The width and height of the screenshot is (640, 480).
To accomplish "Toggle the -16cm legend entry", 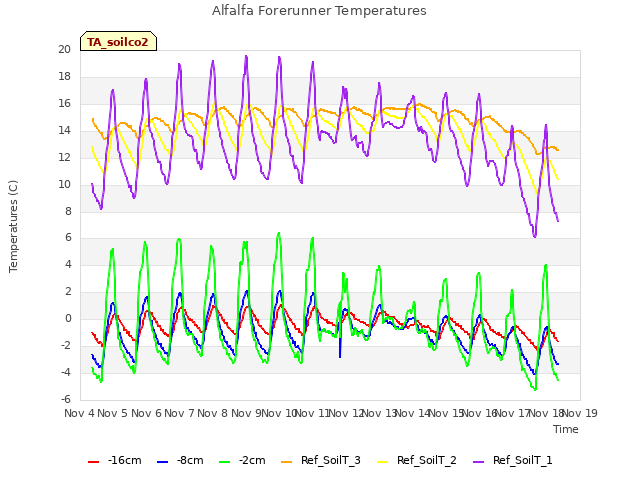I will 115,460.
